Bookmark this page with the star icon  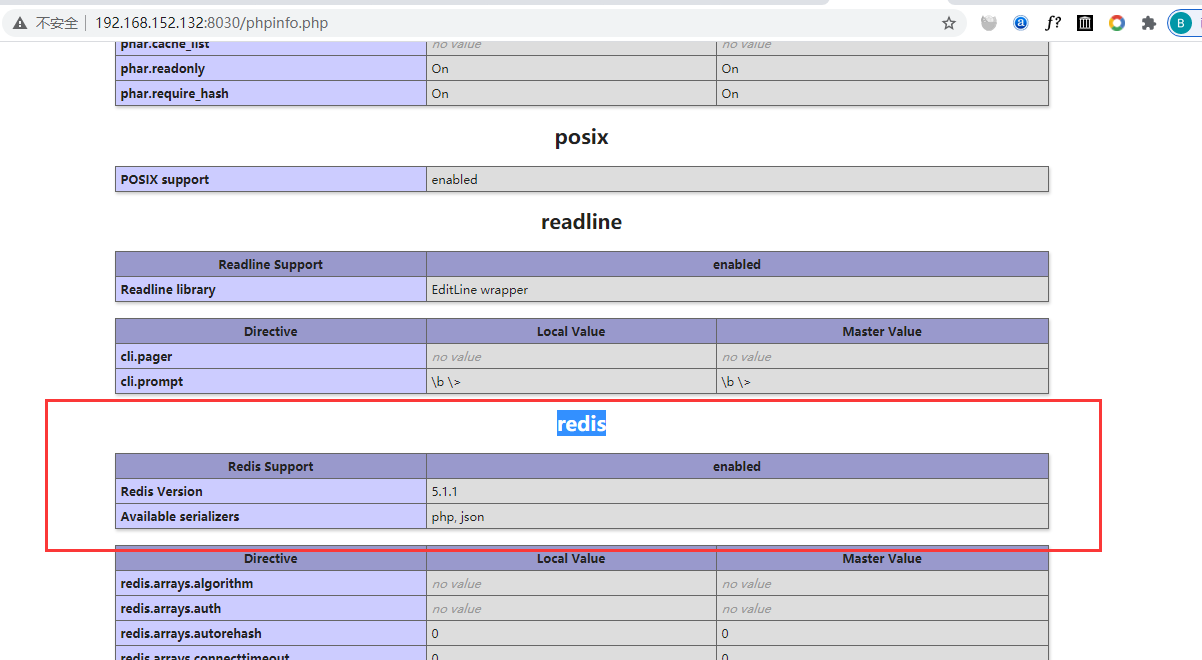[949, 23]
